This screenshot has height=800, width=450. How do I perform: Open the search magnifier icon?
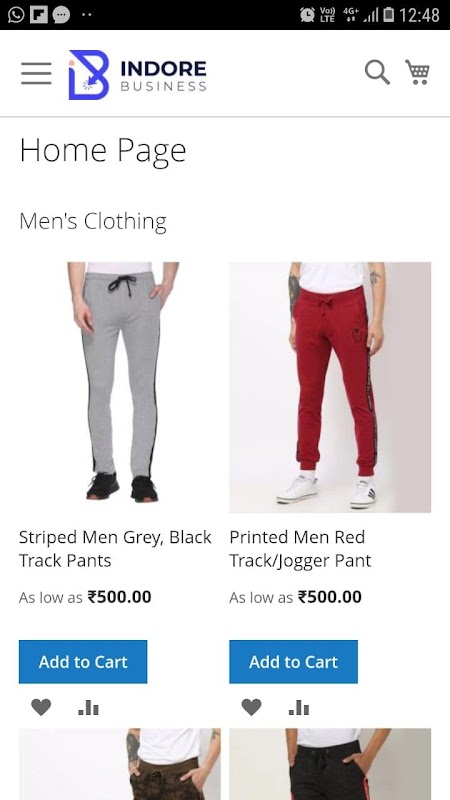coord(378,72)
